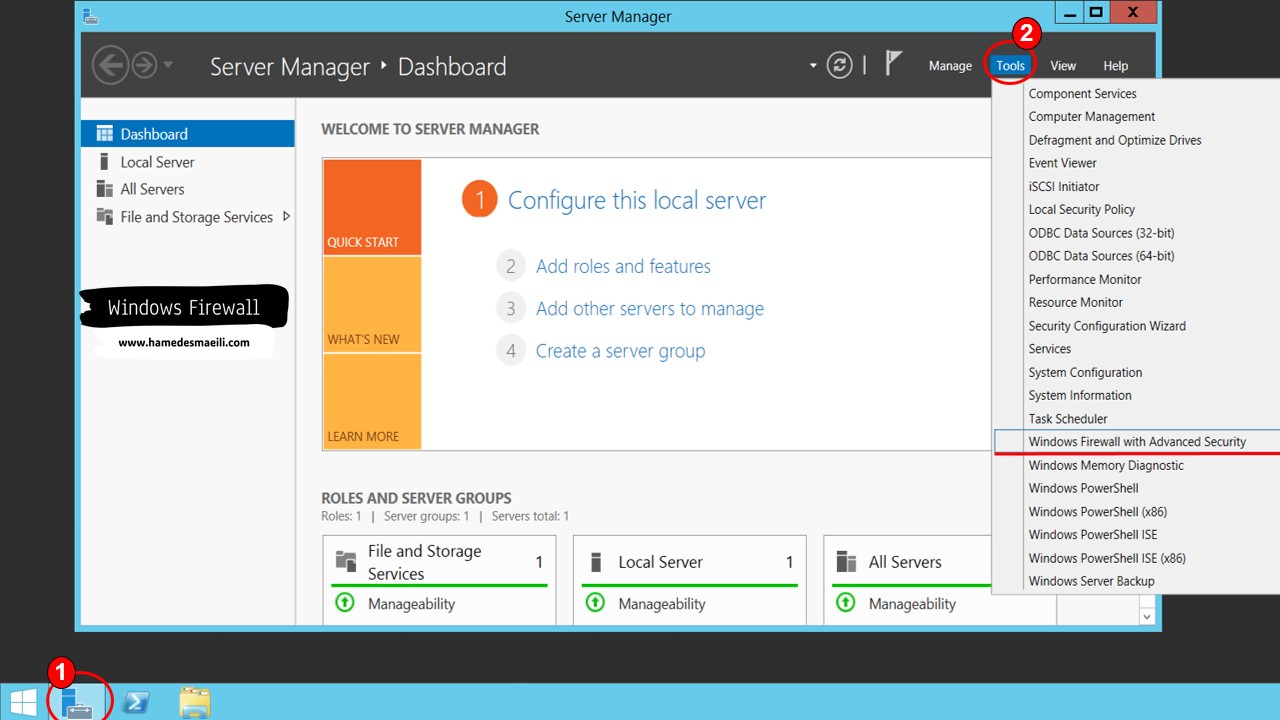Click the All Servers icon in sidebar
Viewport: 1280px width, 720px height.
click(104, 188)
